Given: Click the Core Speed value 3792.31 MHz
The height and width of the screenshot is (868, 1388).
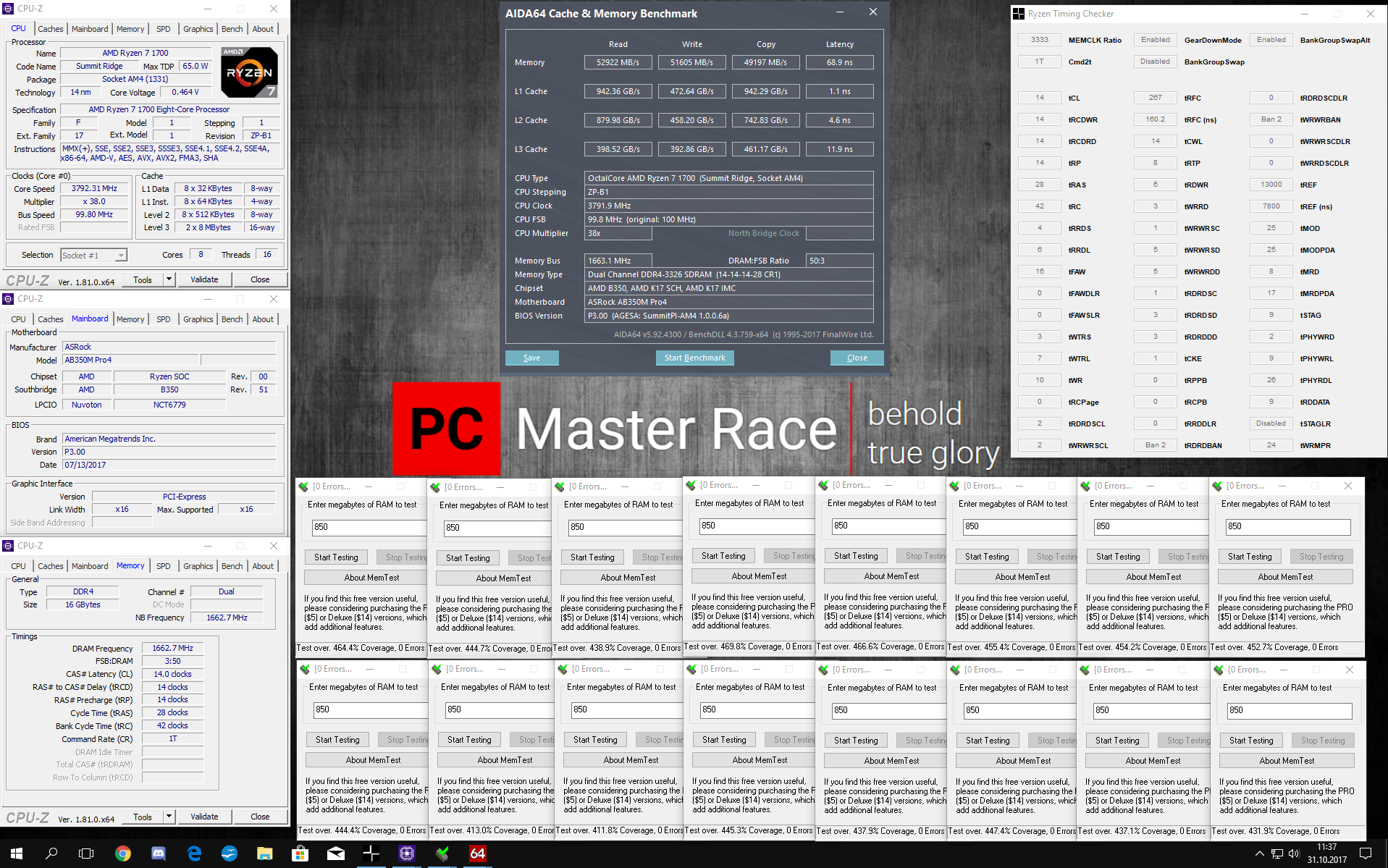Looking at the screenshot, I should click(94, 188).
